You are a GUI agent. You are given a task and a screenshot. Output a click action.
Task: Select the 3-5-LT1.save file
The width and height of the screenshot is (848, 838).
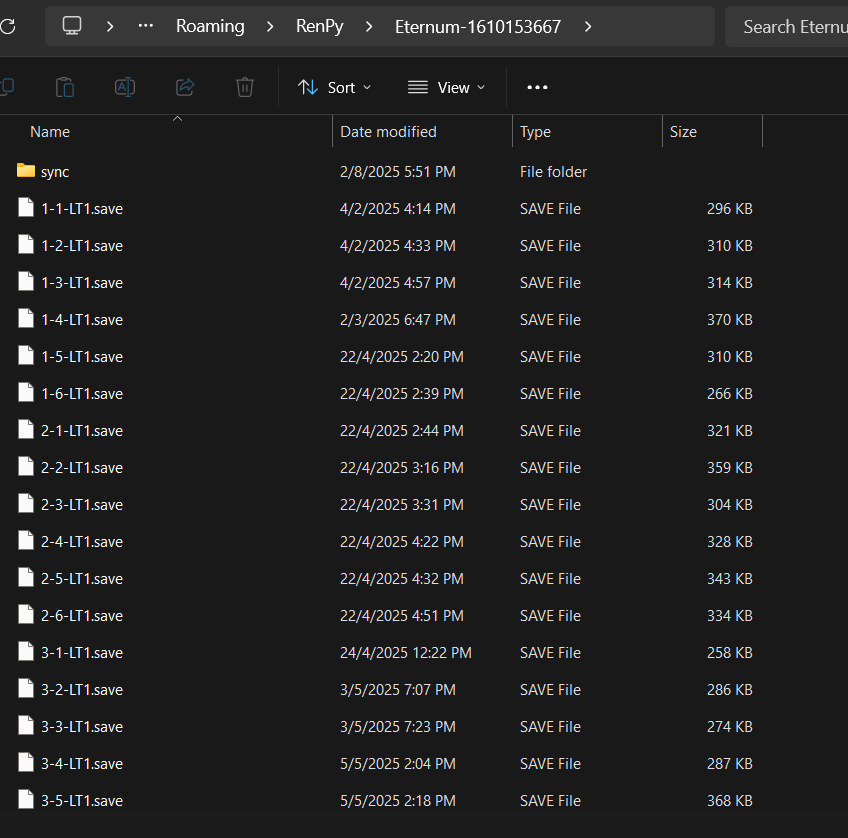[x=82, y=801]
